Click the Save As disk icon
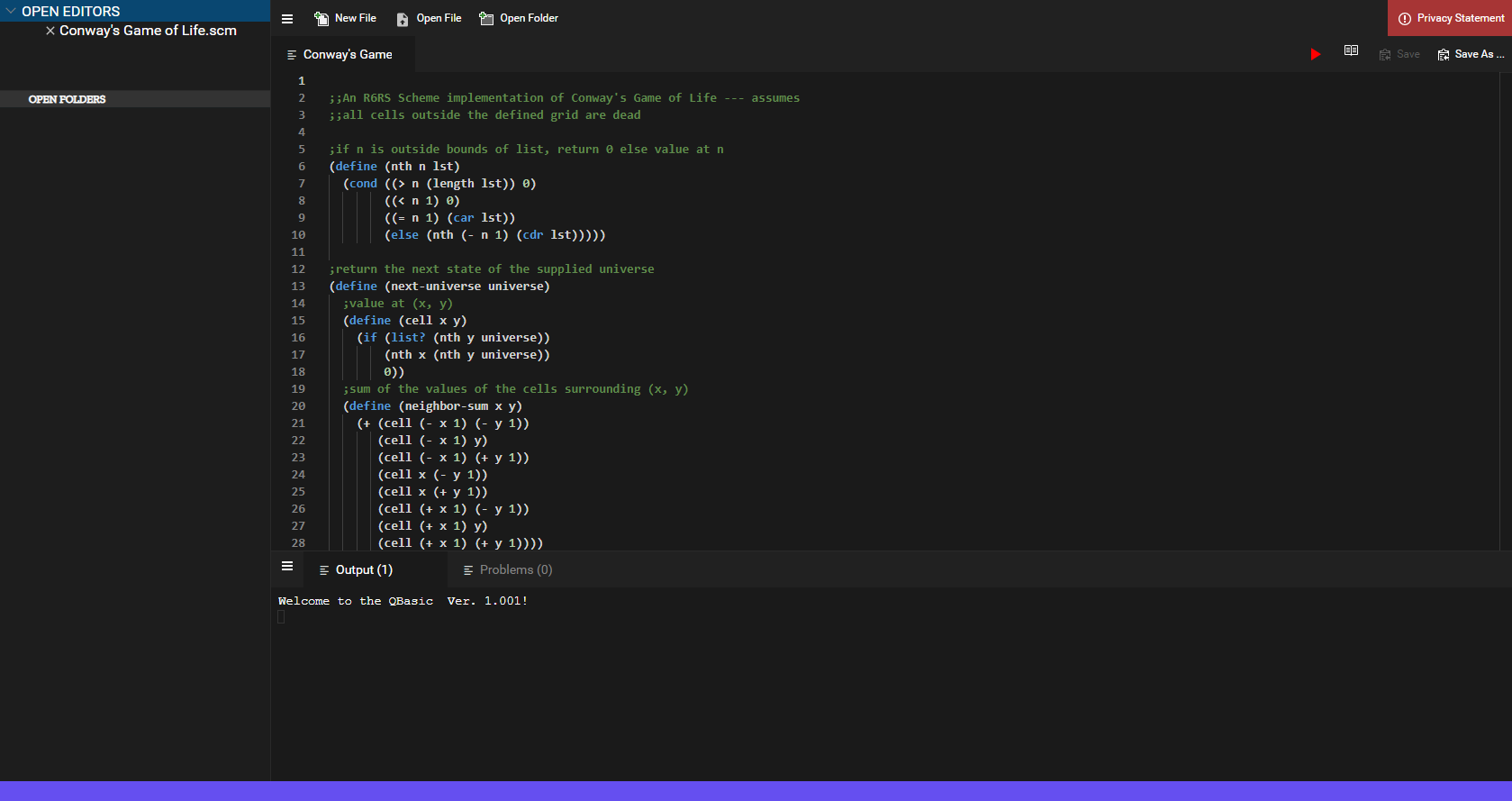This screenshot has width=1512, height=801. point(1444,55)
